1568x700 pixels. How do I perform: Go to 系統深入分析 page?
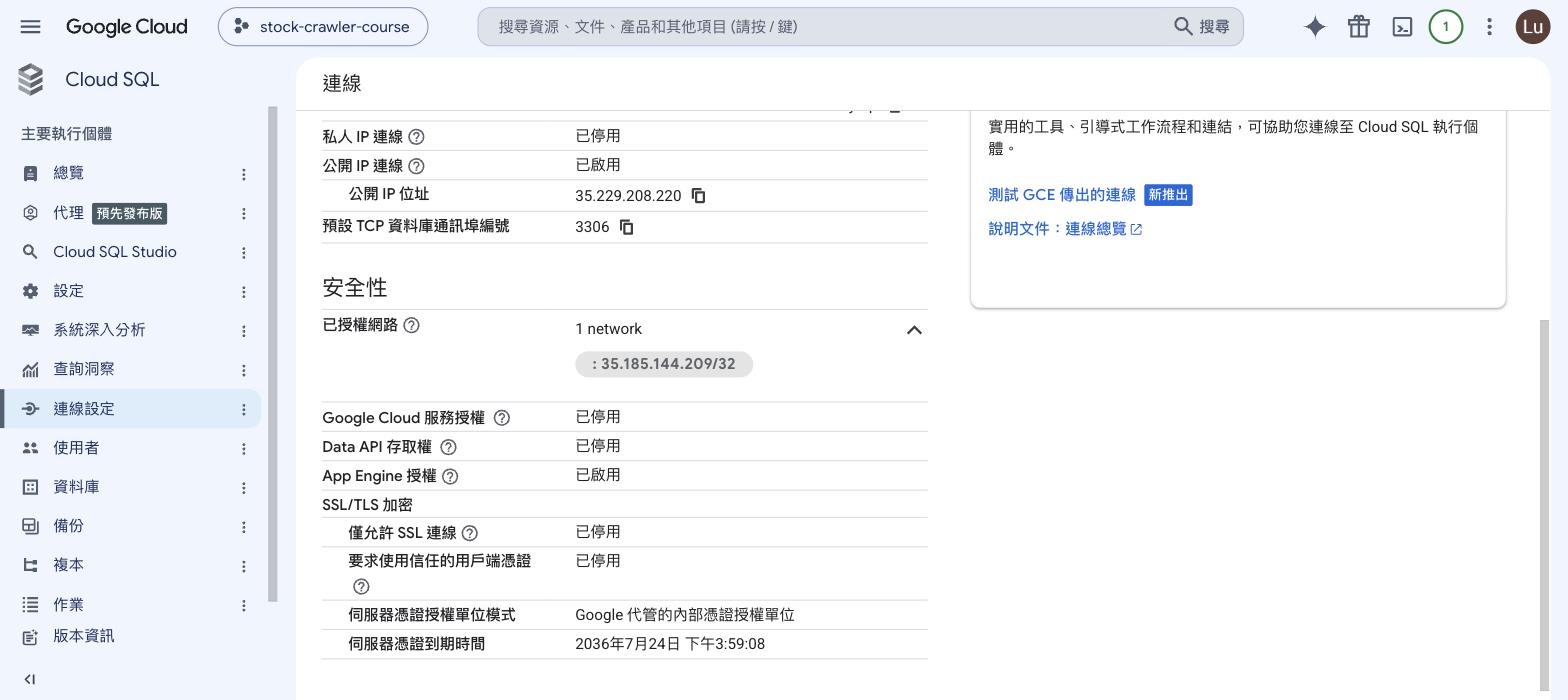131,330
